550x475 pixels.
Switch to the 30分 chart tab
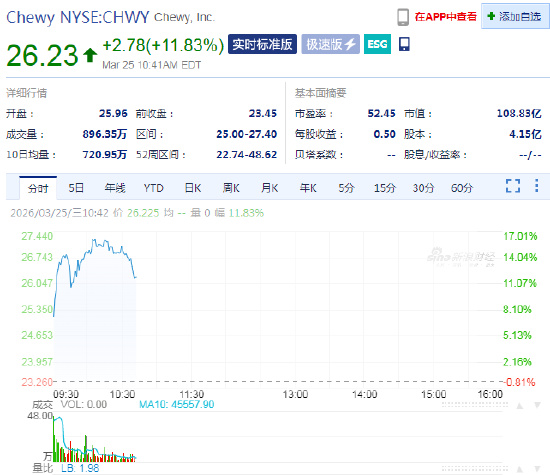click(x=423, y=188)
